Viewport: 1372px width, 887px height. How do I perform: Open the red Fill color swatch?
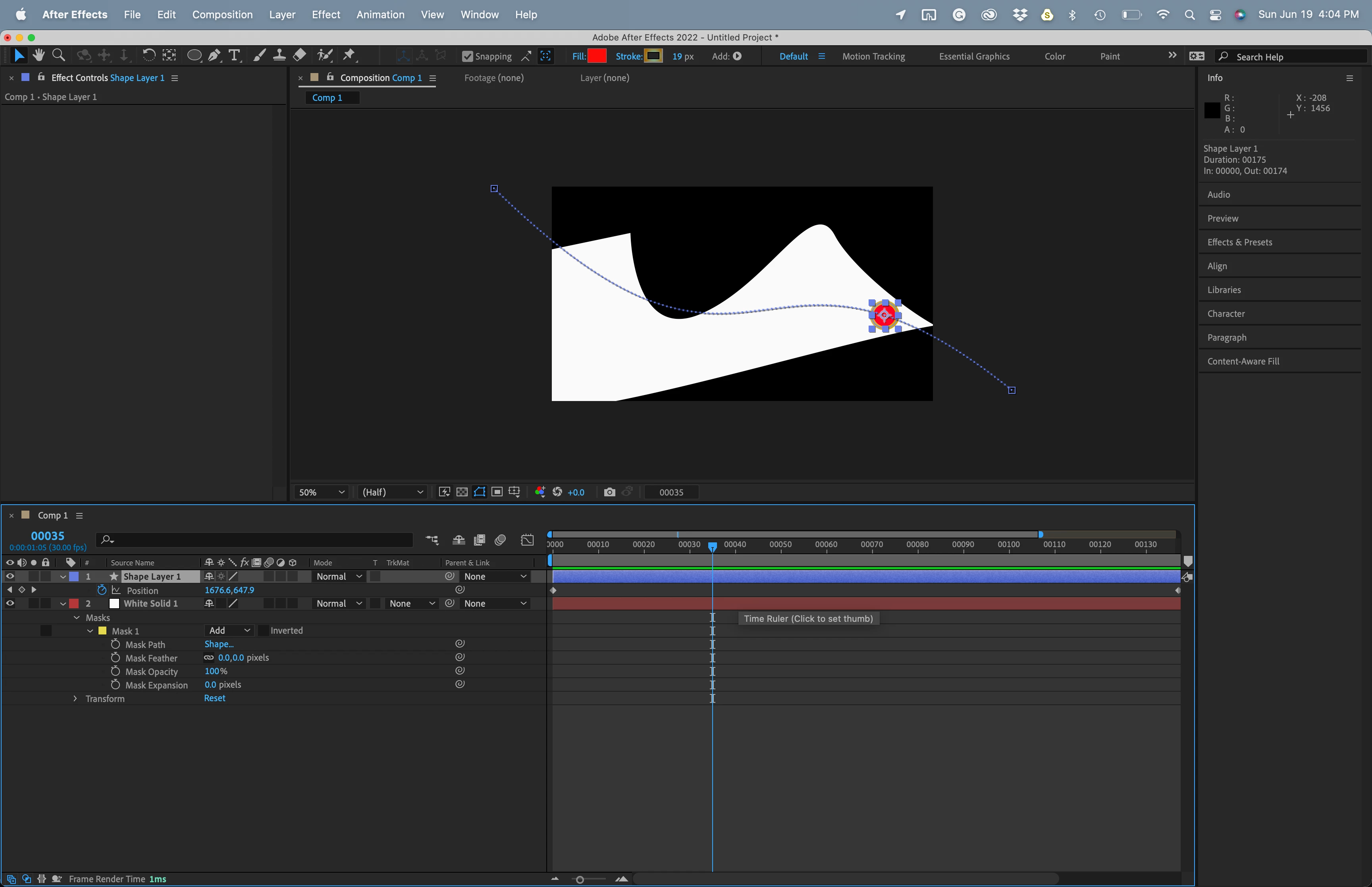597,56
